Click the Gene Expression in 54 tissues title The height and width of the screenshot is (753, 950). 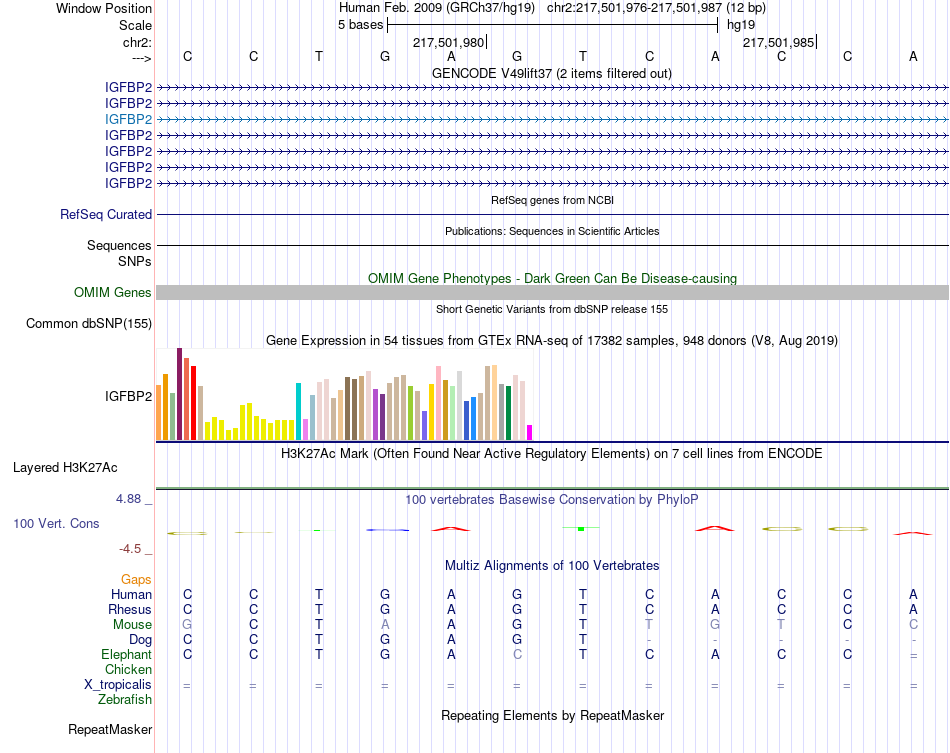[551, 340]
